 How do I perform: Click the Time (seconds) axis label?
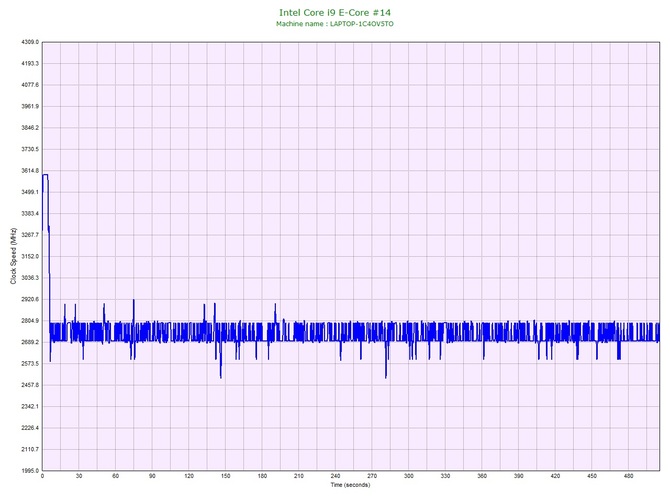point(350,486)
